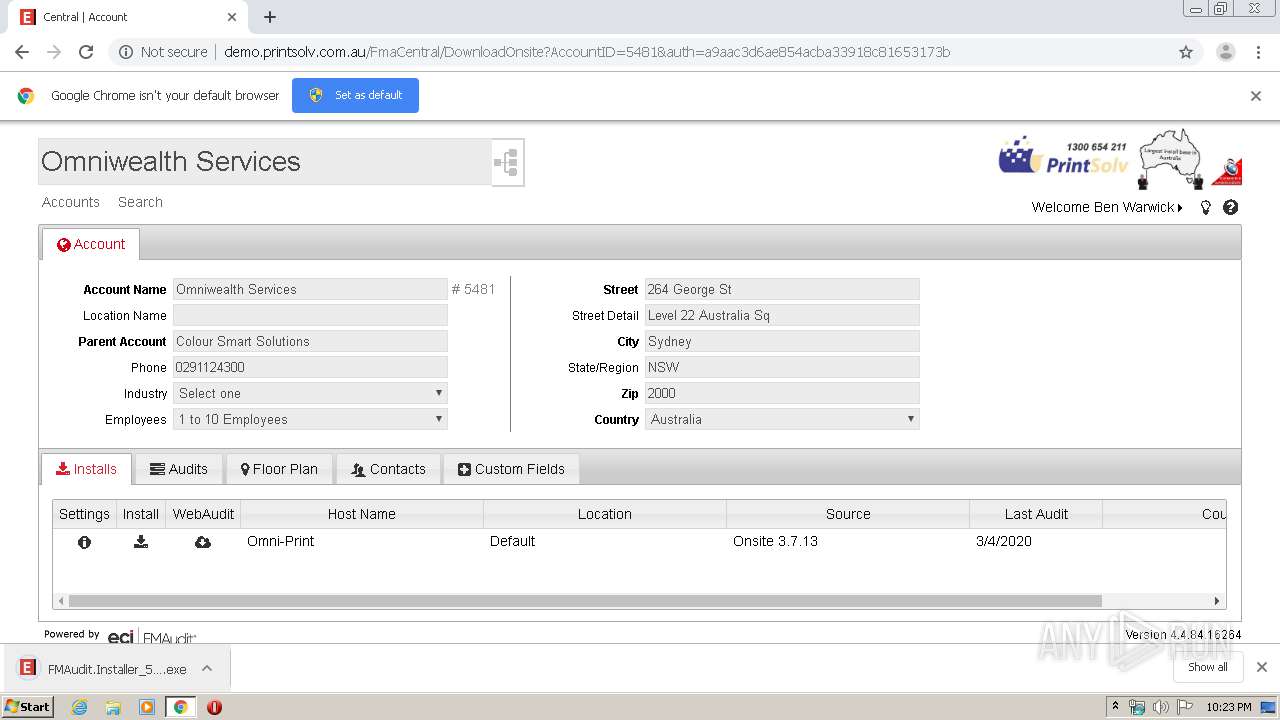Open the Contacts tab

point(388,469)
